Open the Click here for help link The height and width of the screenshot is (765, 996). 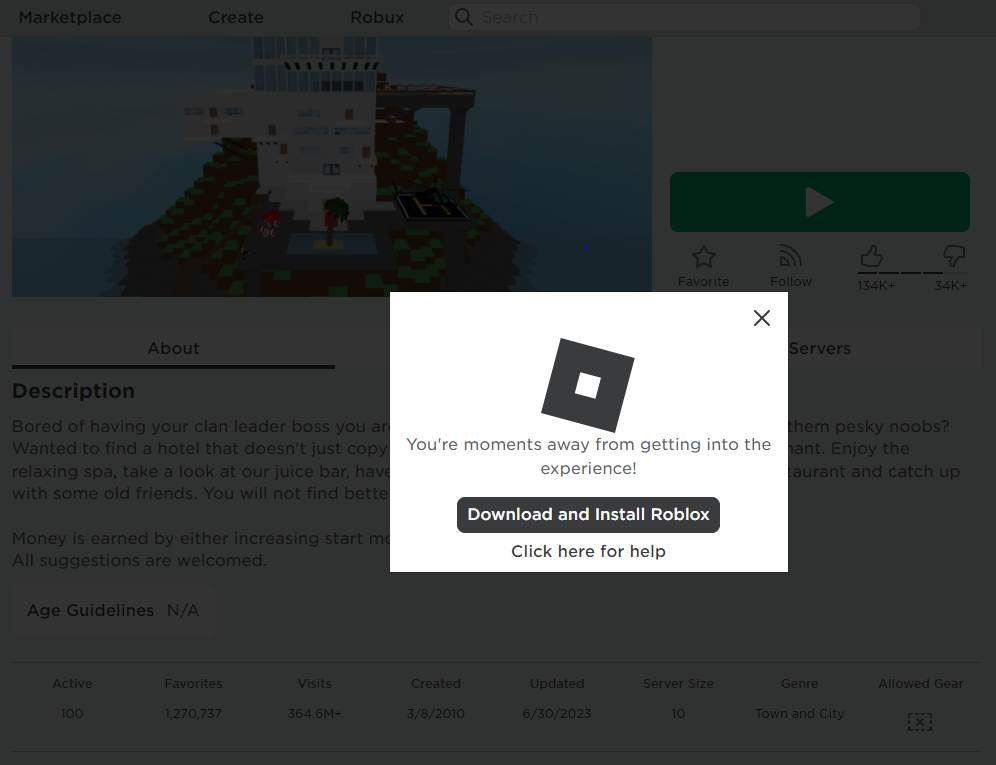coord(588,552)
